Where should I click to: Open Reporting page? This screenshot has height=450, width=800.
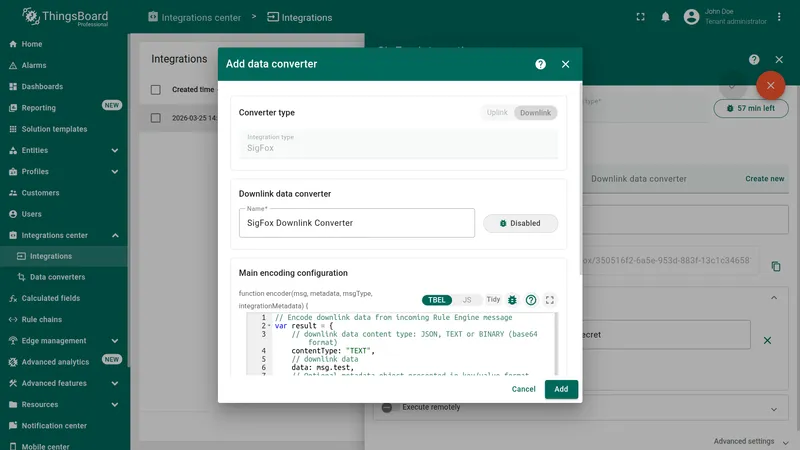(64, 108)
